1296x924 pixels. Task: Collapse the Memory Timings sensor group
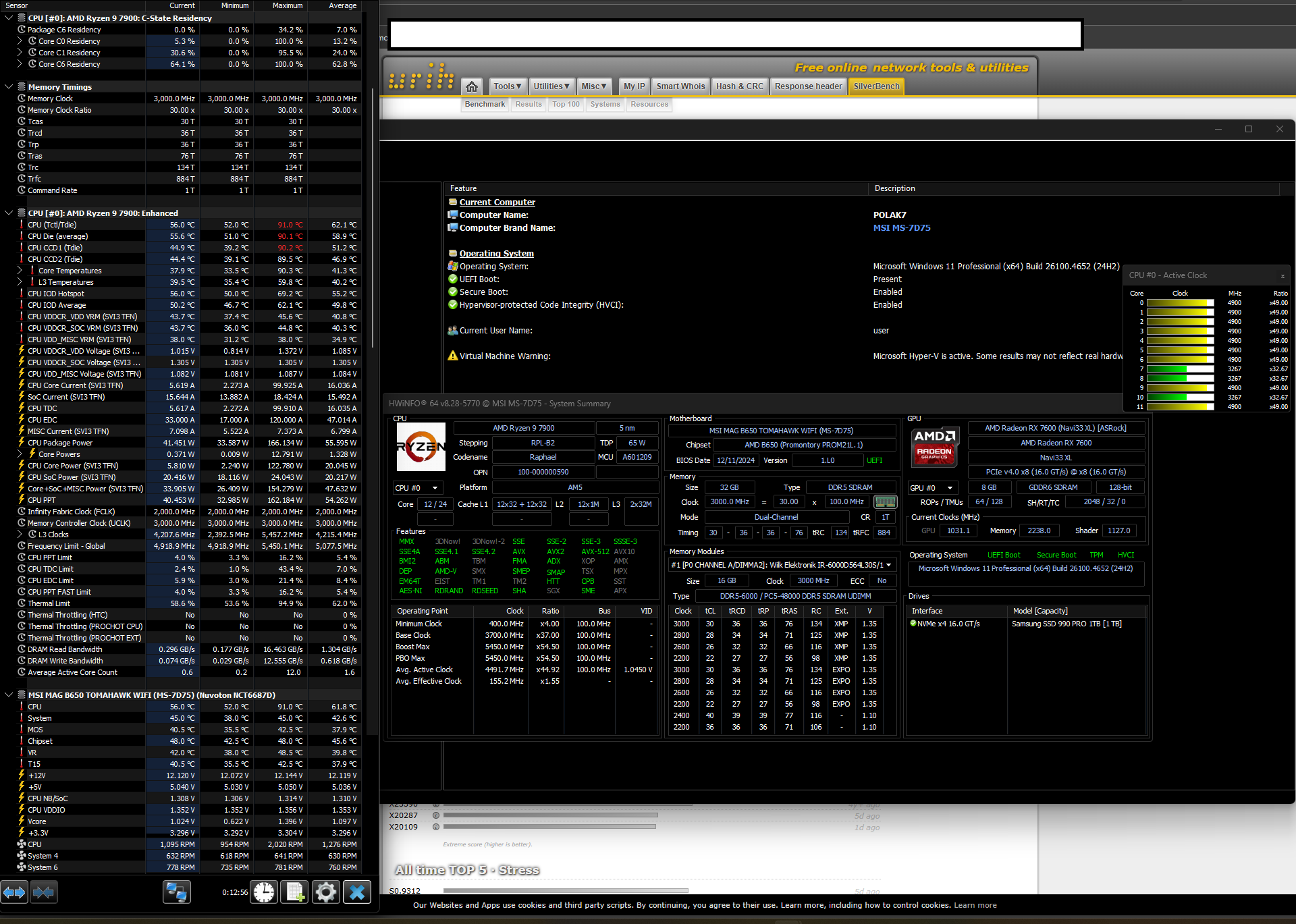[9, 87]
